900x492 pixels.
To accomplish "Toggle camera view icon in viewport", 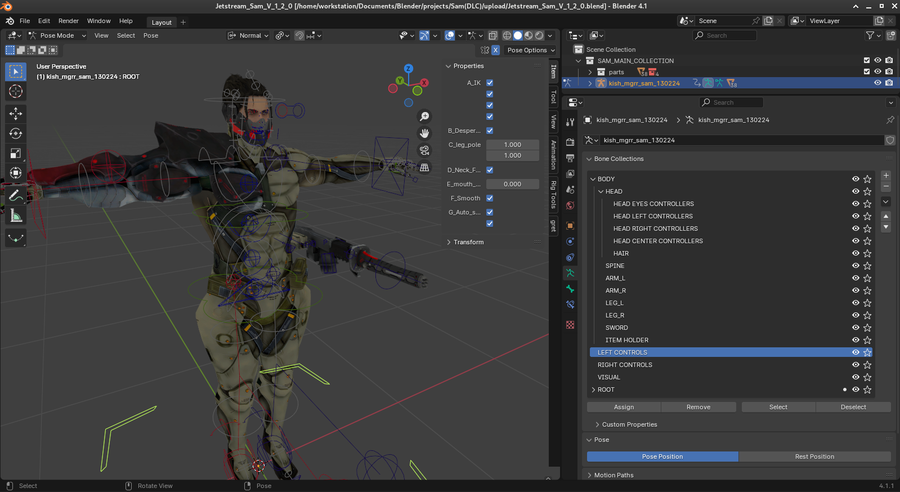I will (424, 150).
